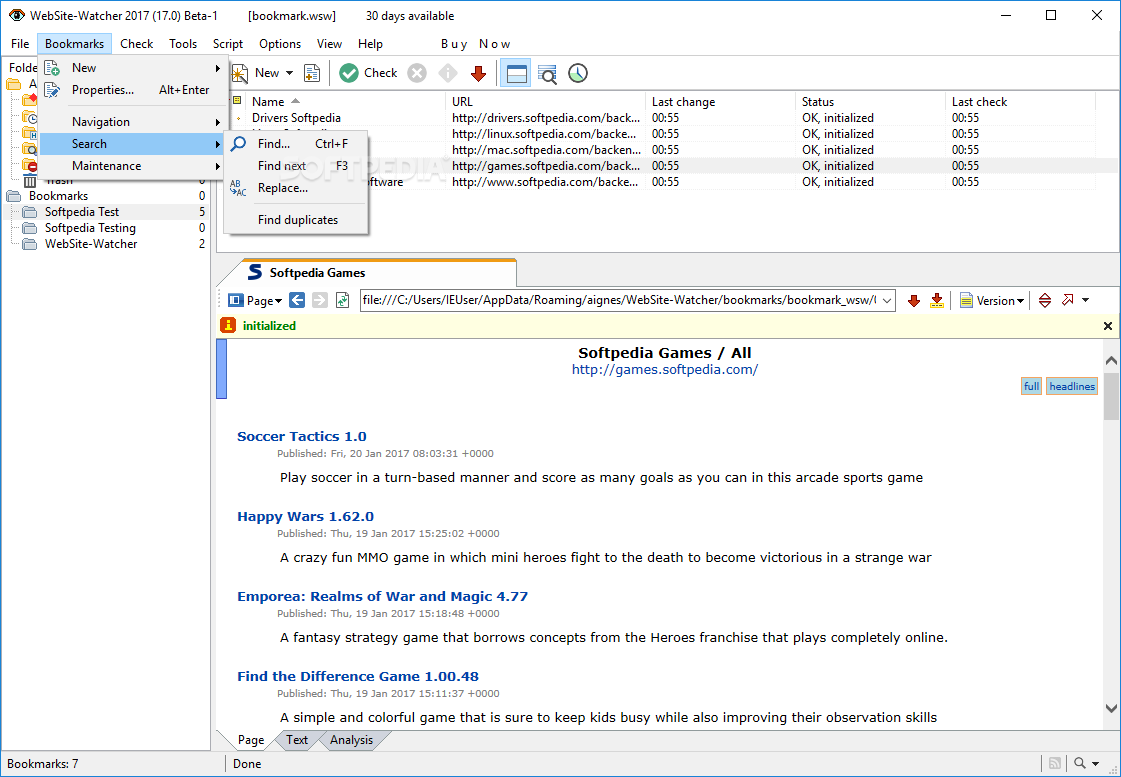
Task: Click the red next-change arrow by address bar
Action: pyautogui.click(x=913, y=301)
